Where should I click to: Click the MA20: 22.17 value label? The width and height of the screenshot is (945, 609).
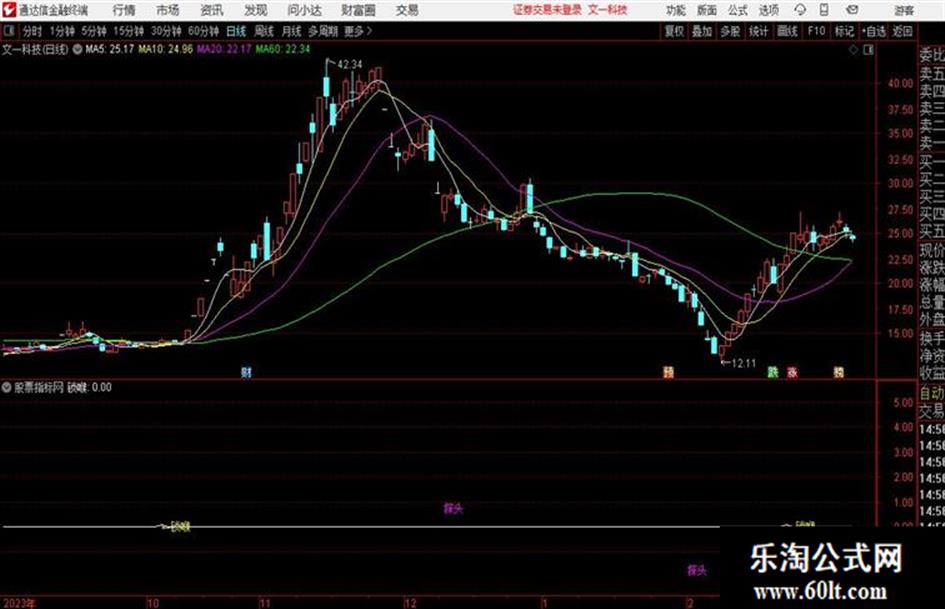[x=224, y=49]
